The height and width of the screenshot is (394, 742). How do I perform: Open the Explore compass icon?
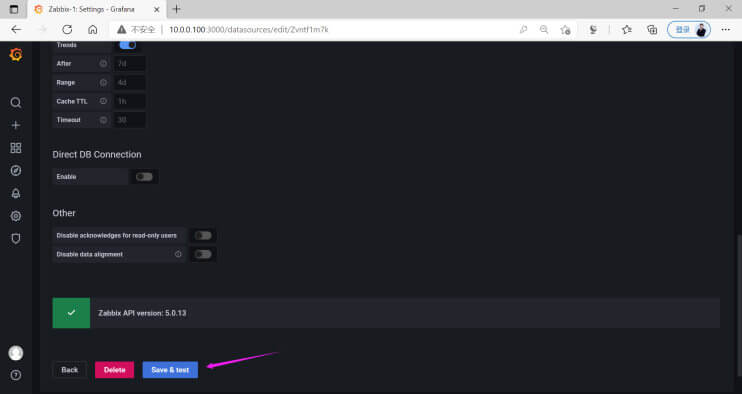coord(16,171)
